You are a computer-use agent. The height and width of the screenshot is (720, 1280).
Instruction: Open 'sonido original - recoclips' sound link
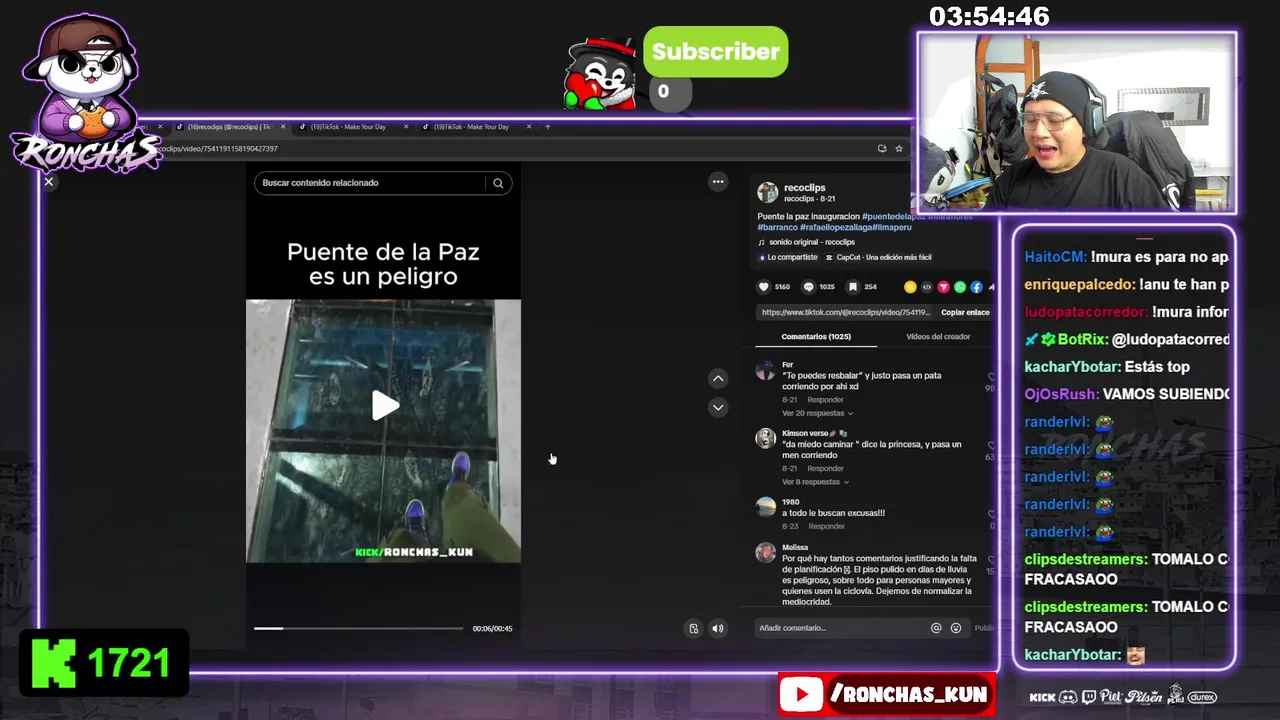[812, 242]
